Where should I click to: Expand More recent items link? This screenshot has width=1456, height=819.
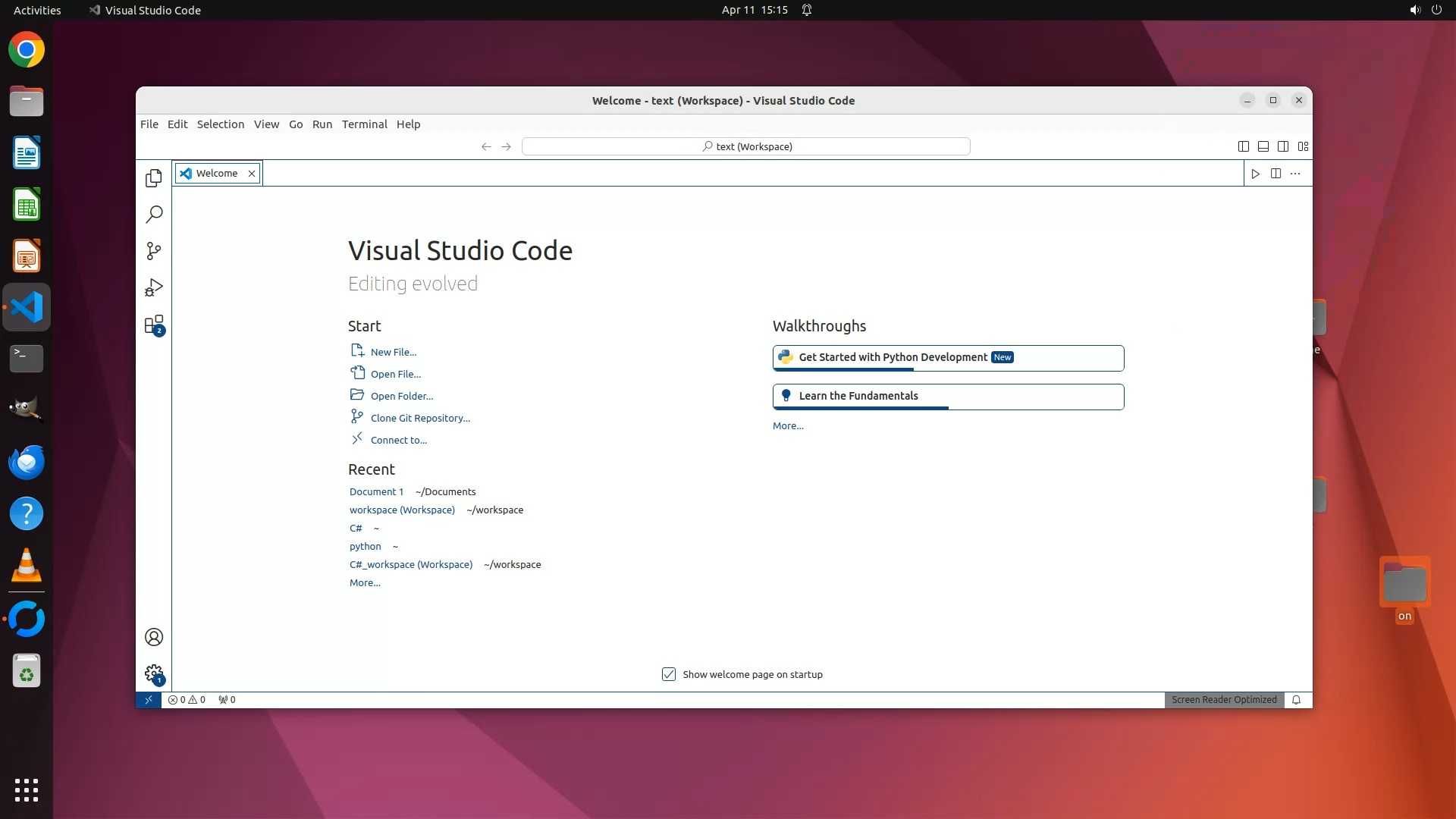[365, 583]
